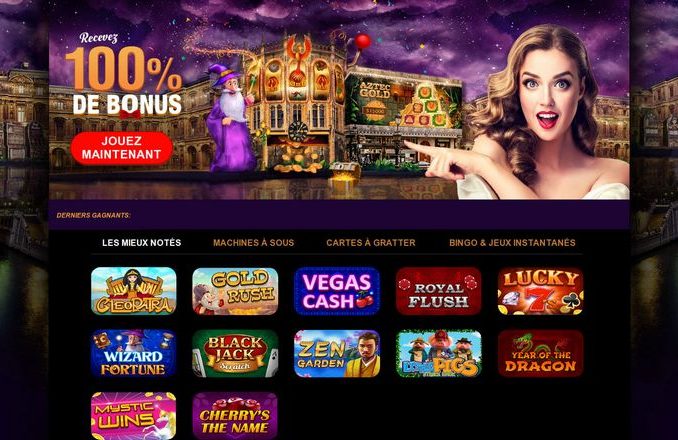Open the Bingo & Jeux Instantanés tab

(512, 243)
